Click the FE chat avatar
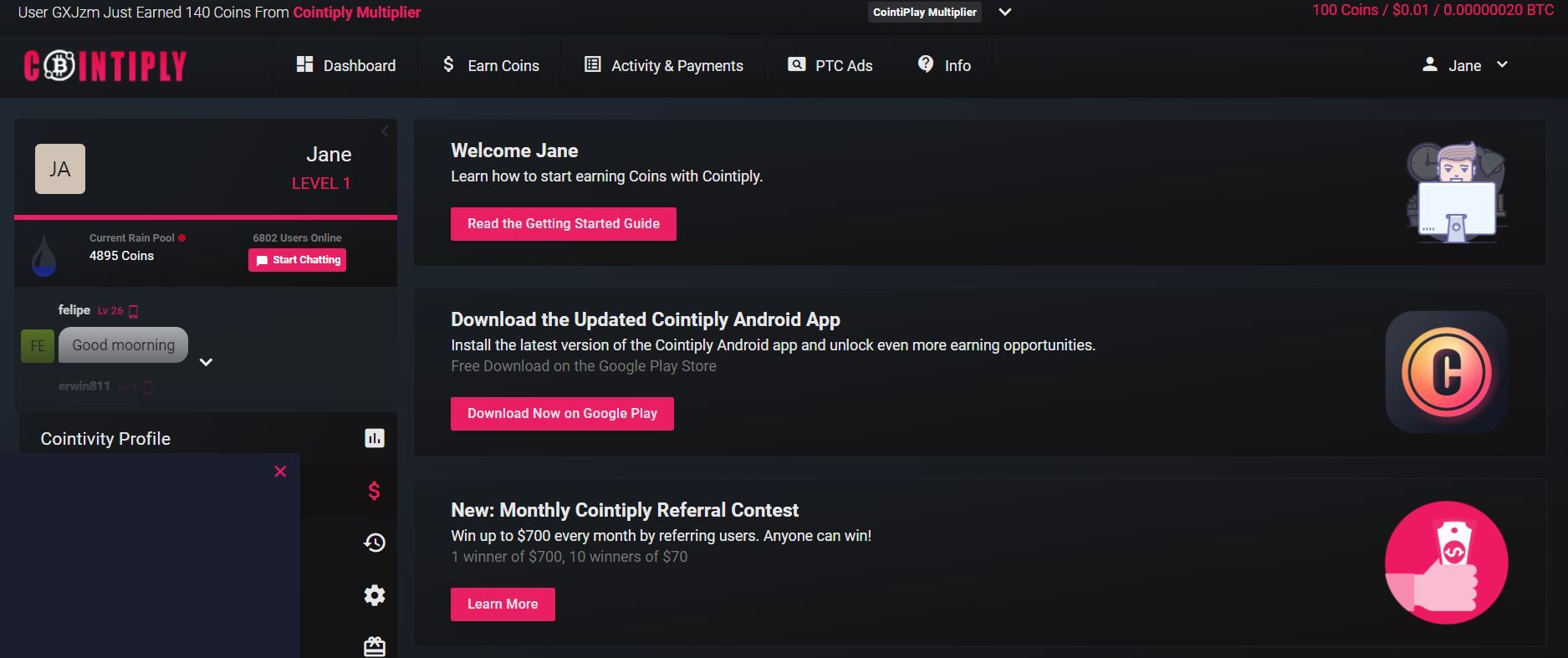This screenshot has width=1568, height=658. pos(38,345)
